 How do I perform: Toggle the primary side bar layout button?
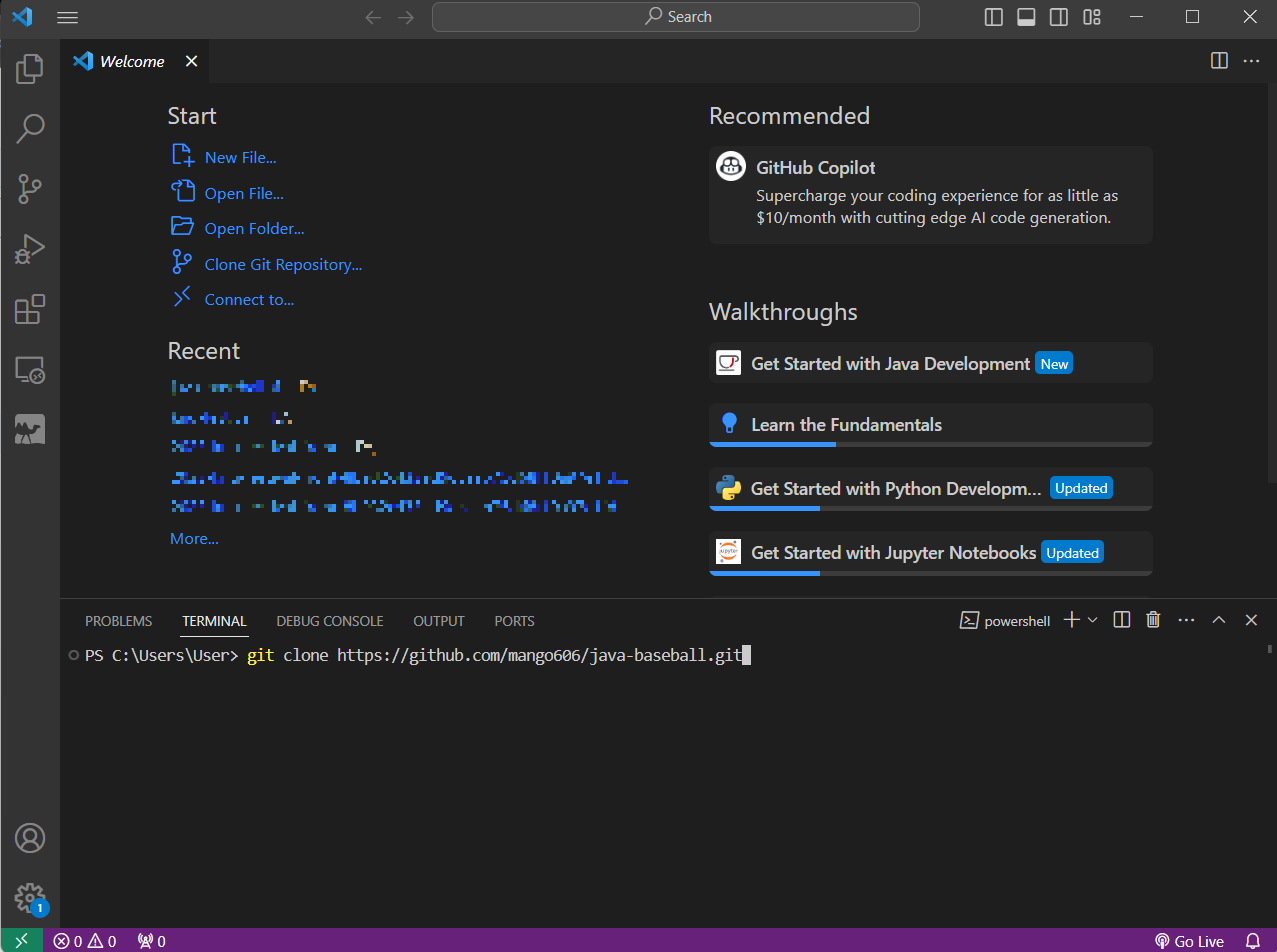993,17
